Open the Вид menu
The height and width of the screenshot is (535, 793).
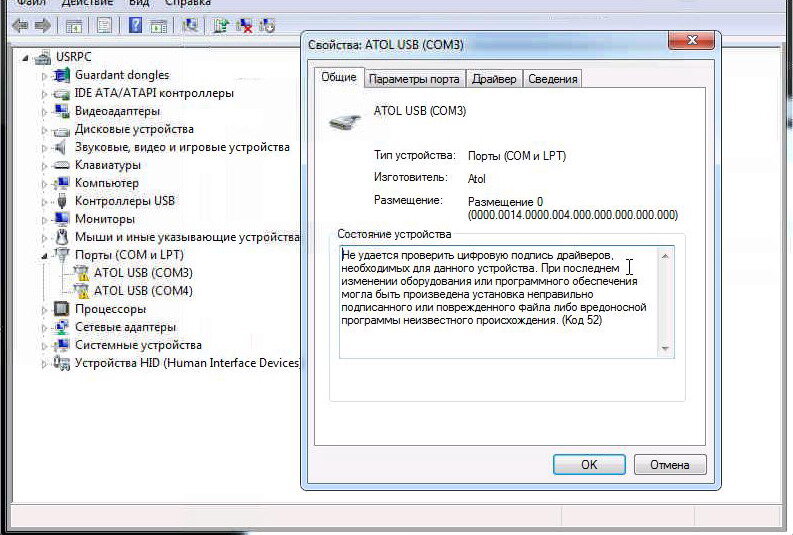click(139, 3)
